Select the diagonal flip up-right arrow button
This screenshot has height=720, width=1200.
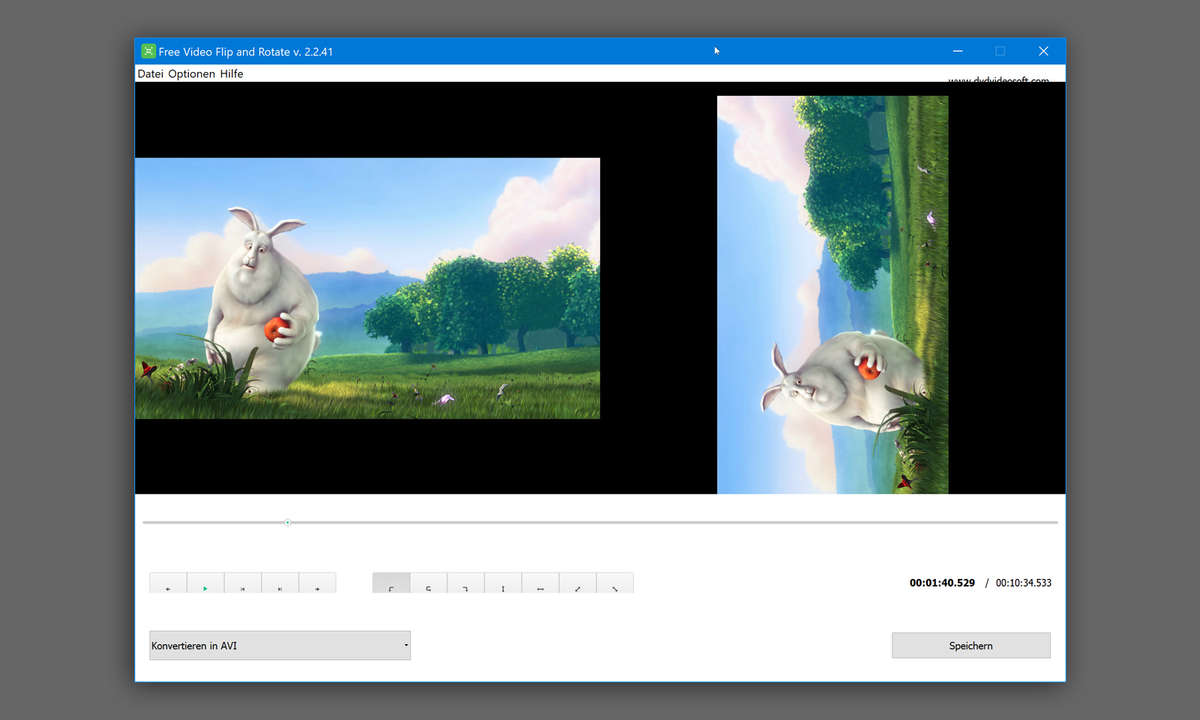578,583
